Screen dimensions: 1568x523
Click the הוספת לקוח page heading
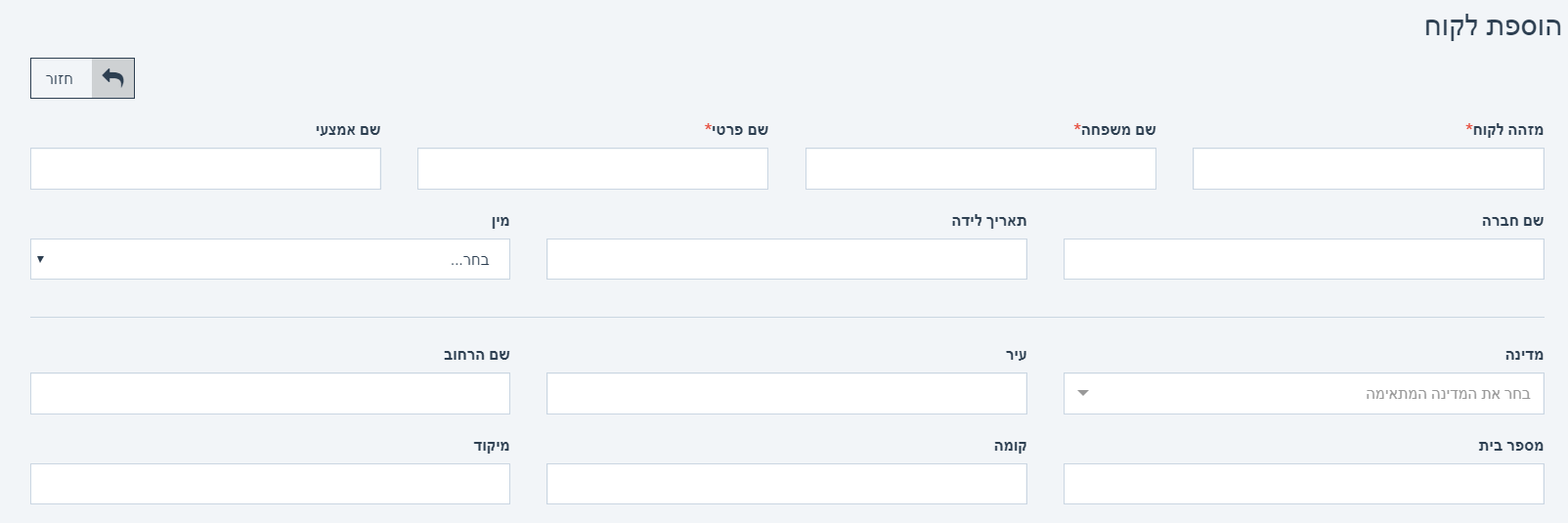click(x=1492, y=26)
